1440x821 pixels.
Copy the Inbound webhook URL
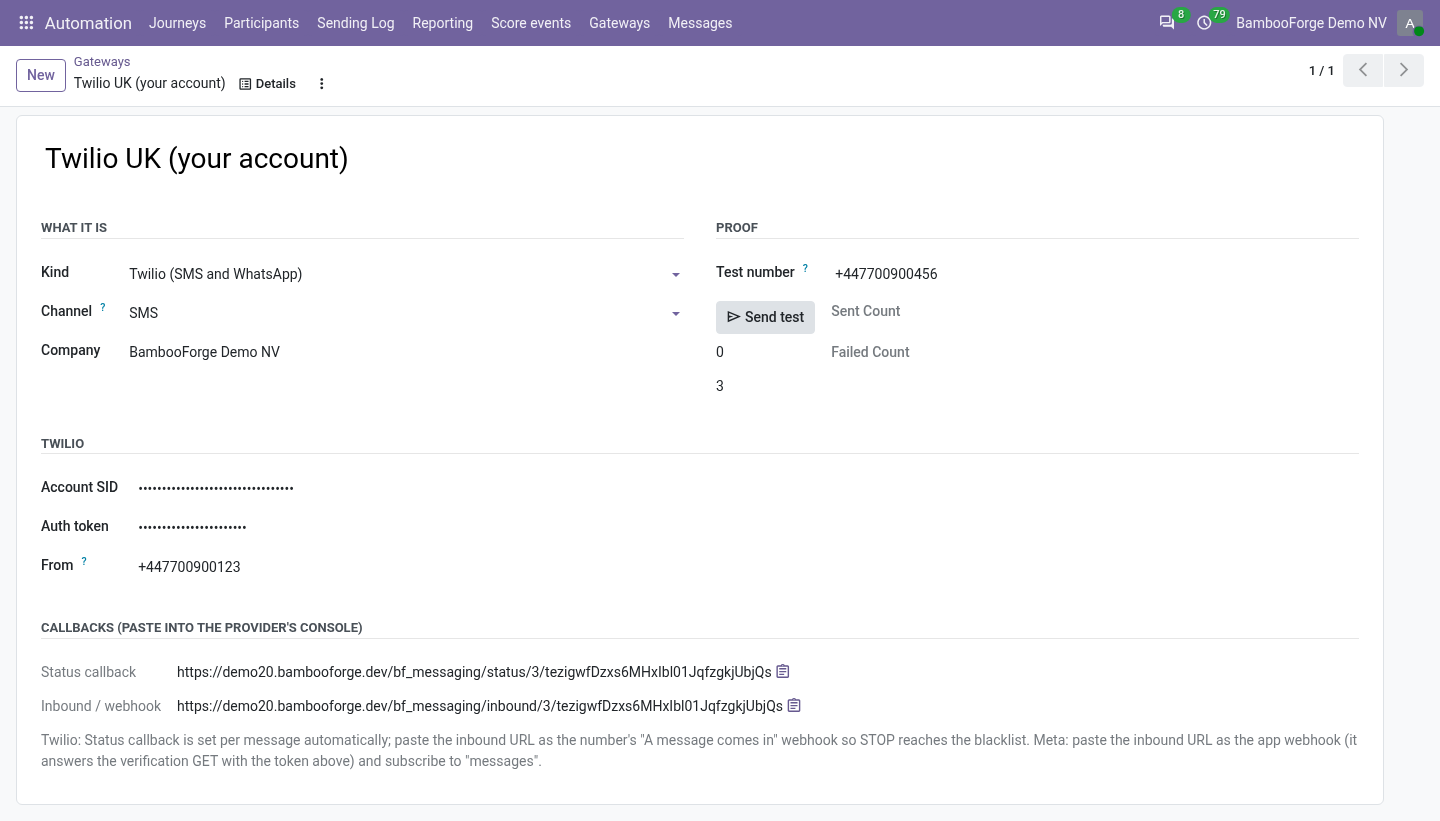click(794, 705)
